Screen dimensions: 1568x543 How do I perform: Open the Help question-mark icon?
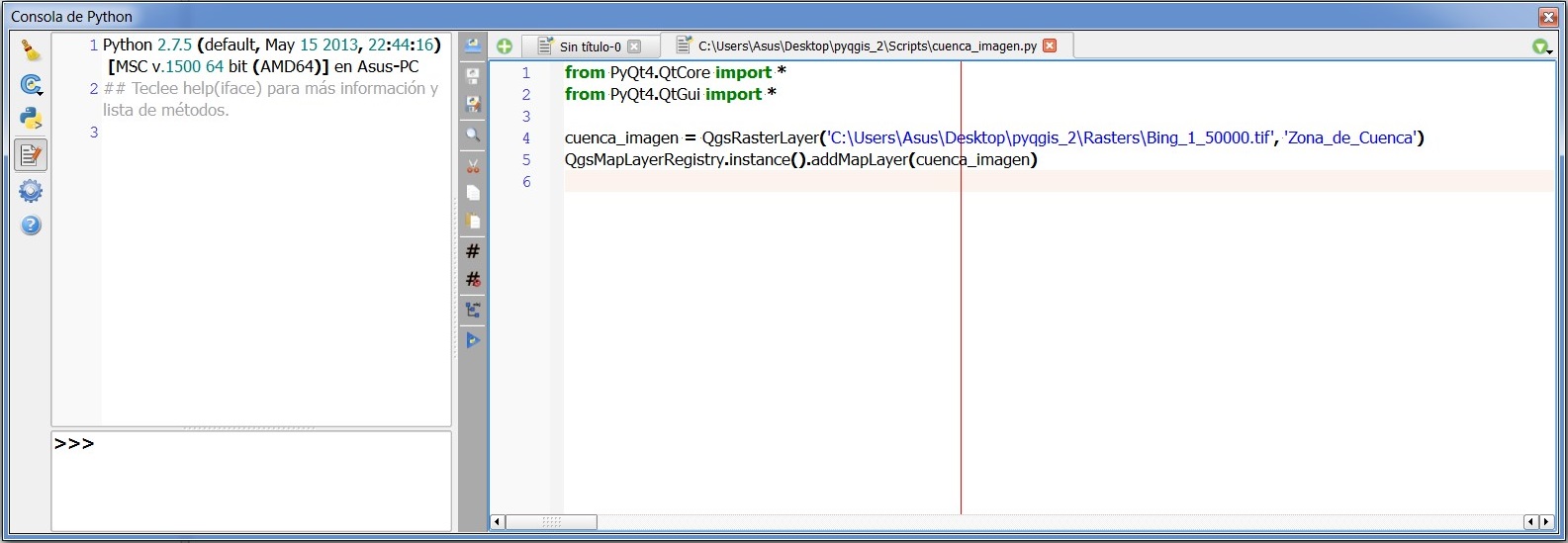pyautogui.click(x=31, y=226)
